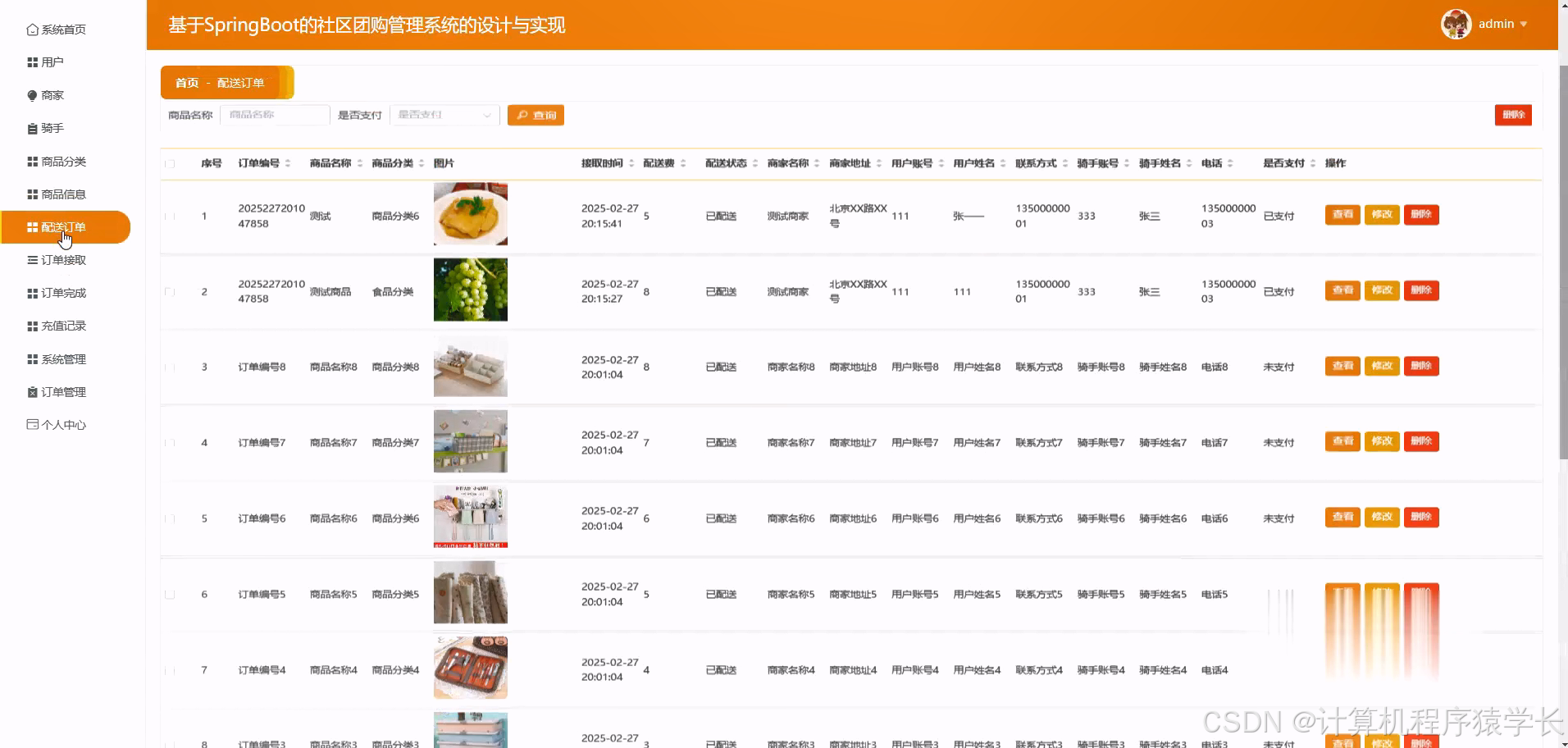1568x748 pixels.
Task: Check the checkbox for row 1
Action: coord(170,217)
